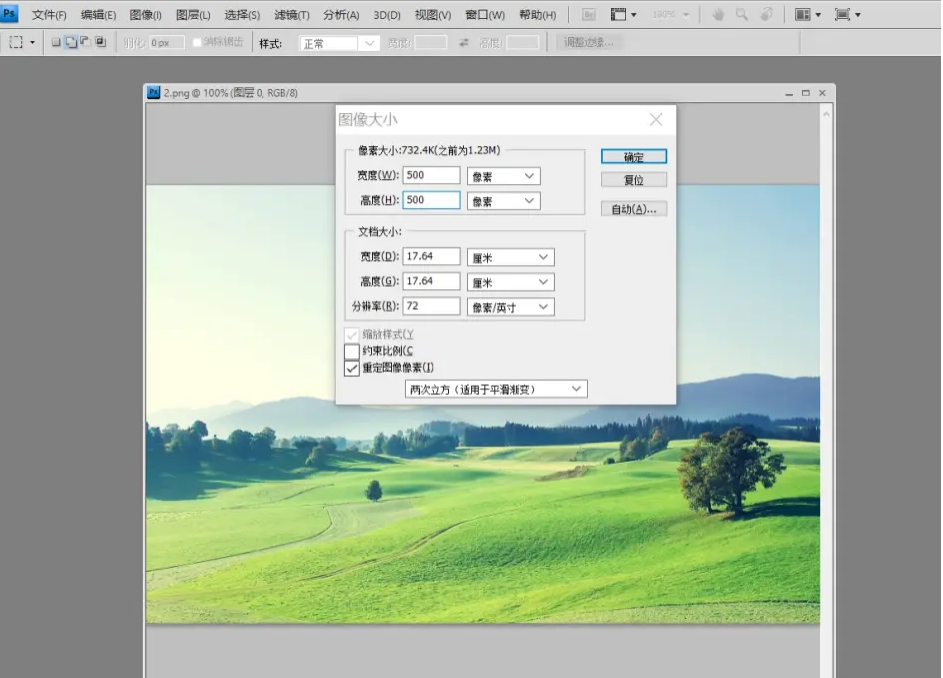Click the options bar 宽度 field
Screen dimensions: 943x678
point(431,43)
